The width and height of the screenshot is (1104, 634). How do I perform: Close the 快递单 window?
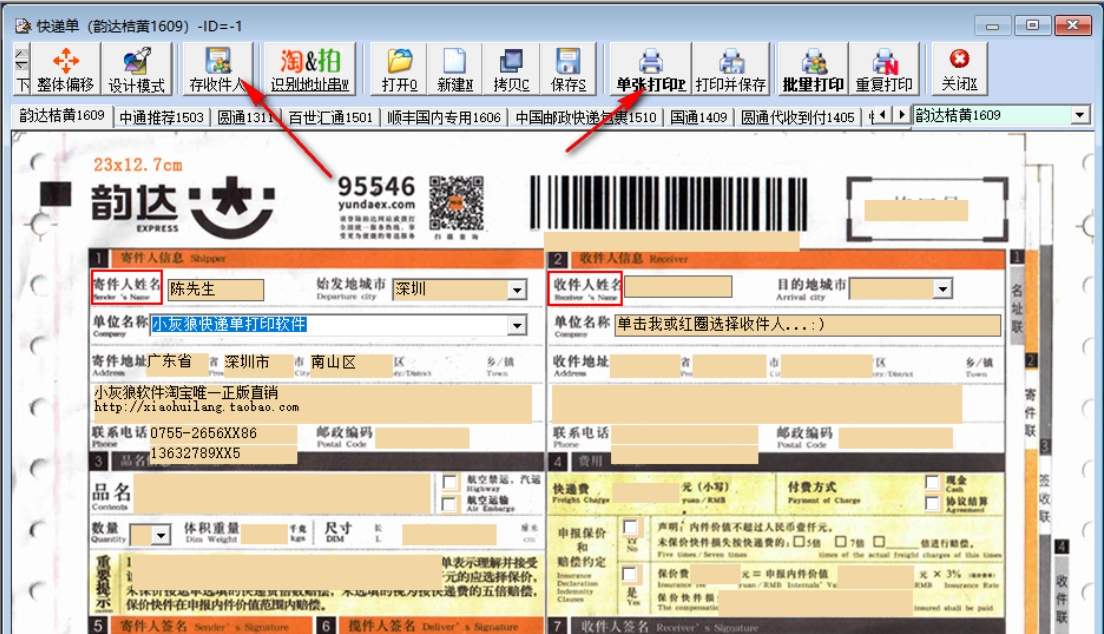(1072, 25)
